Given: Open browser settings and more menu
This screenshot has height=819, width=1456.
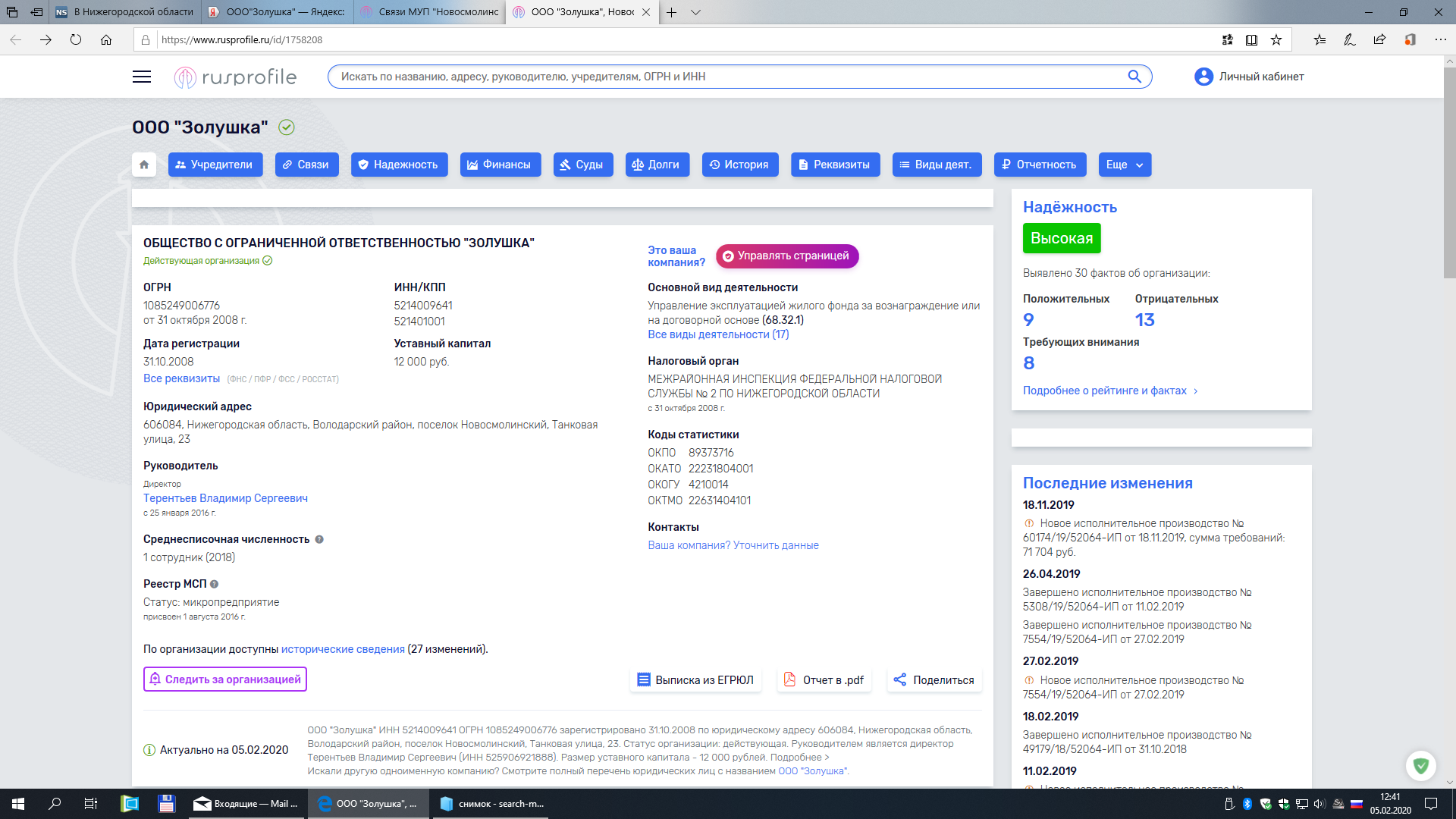Looking at the screenshot, I should (1440, 39).
